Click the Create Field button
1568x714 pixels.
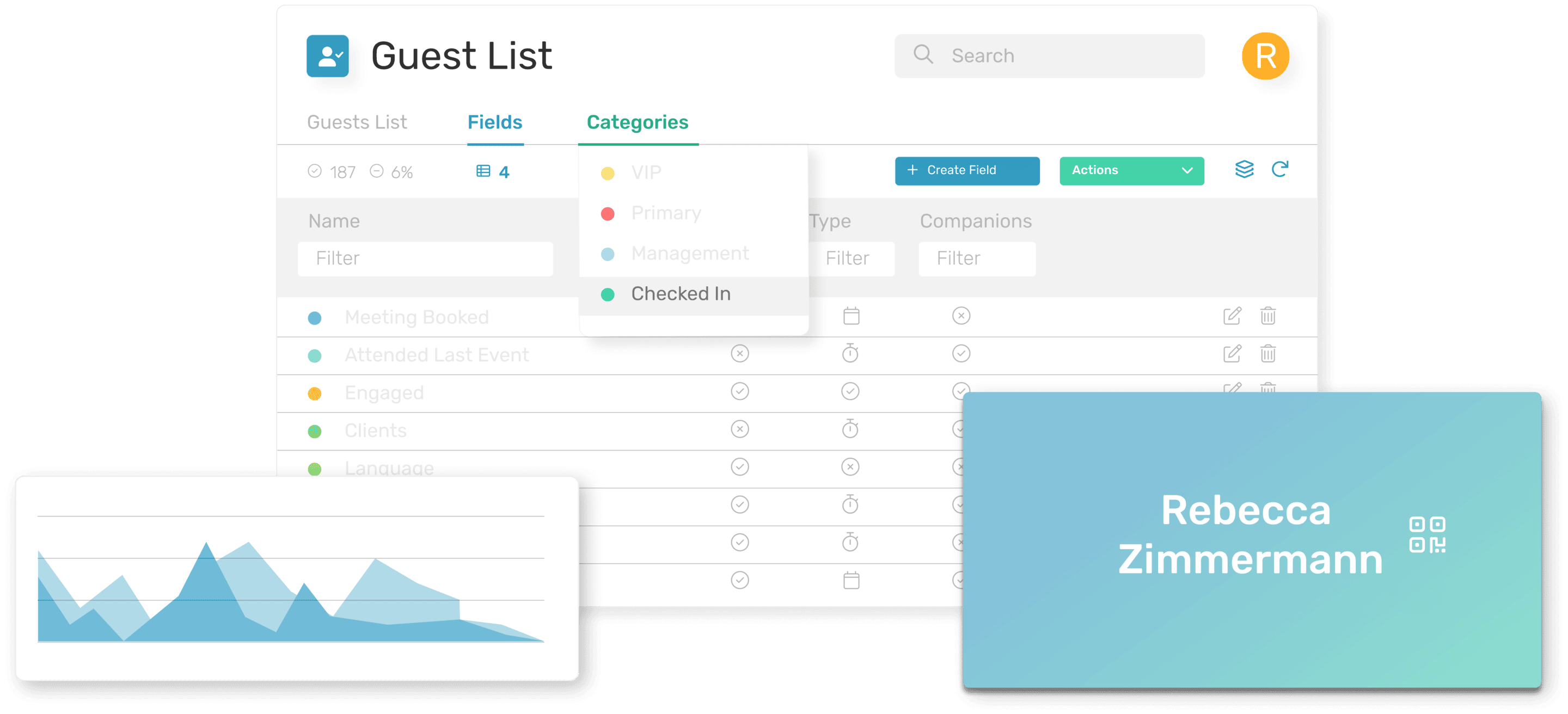pos(966,171)
